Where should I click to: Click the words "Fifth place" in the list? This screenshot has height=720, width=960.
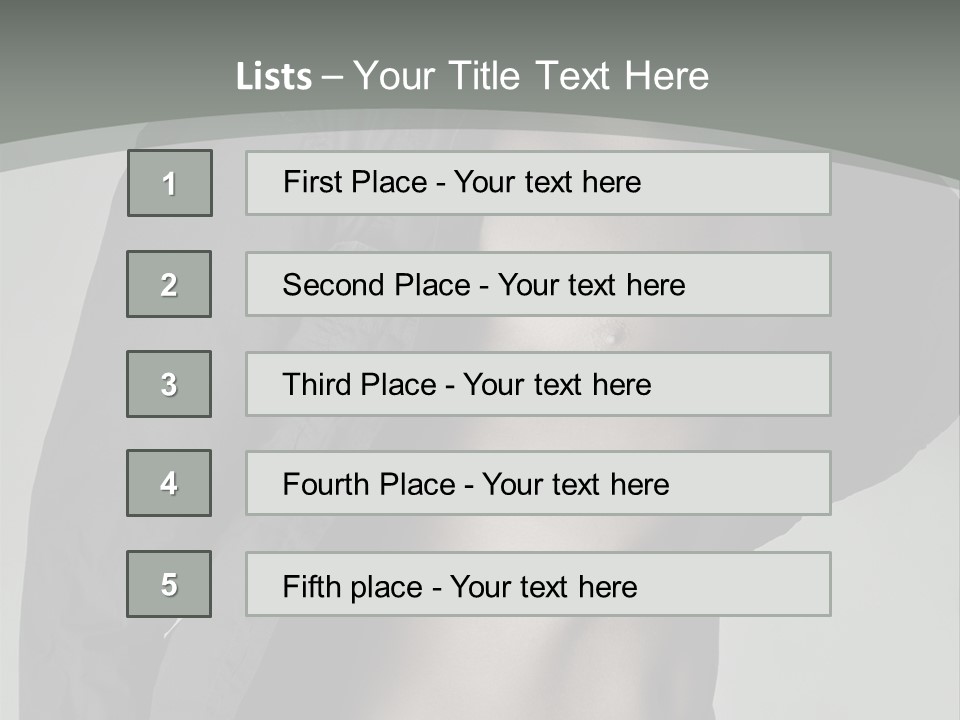coord(352,586)
